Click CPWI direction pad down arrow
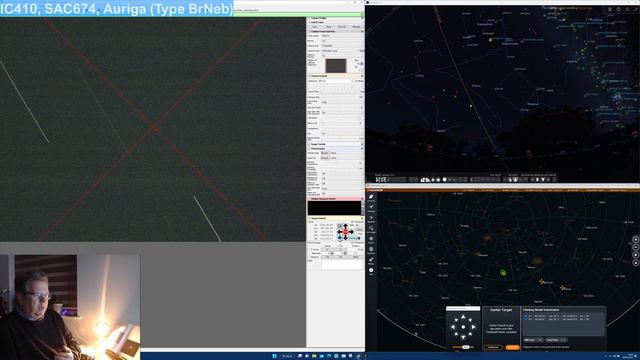This screenshot has height=360, width=640. [463, 337]
